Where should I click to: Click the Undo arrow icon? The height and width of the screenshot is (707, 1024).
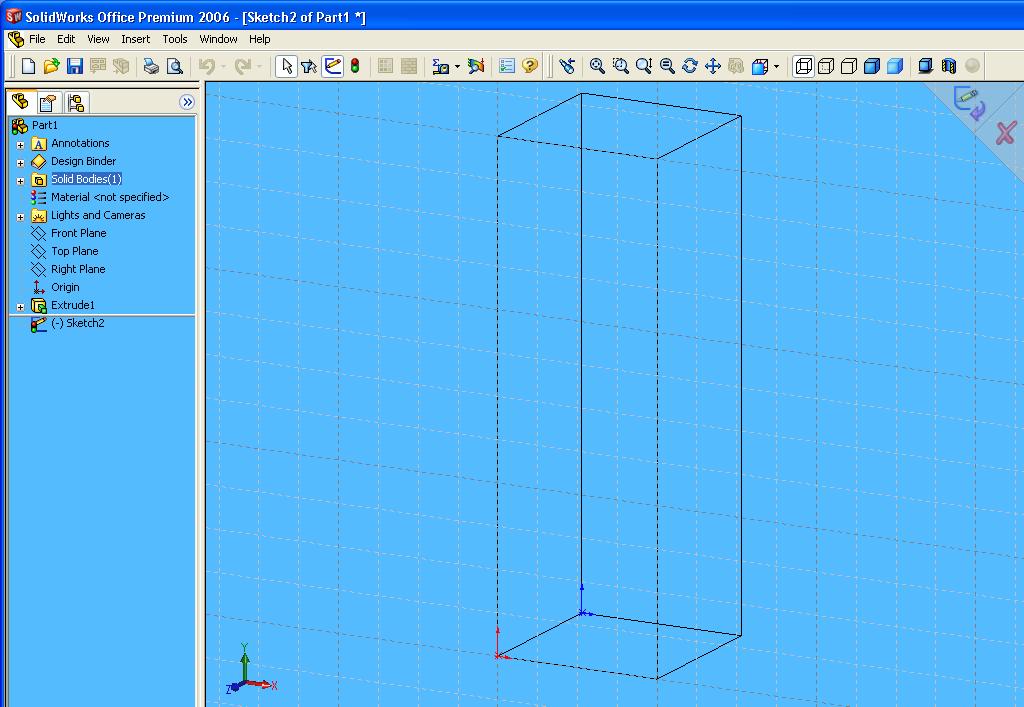pos(208,66)
